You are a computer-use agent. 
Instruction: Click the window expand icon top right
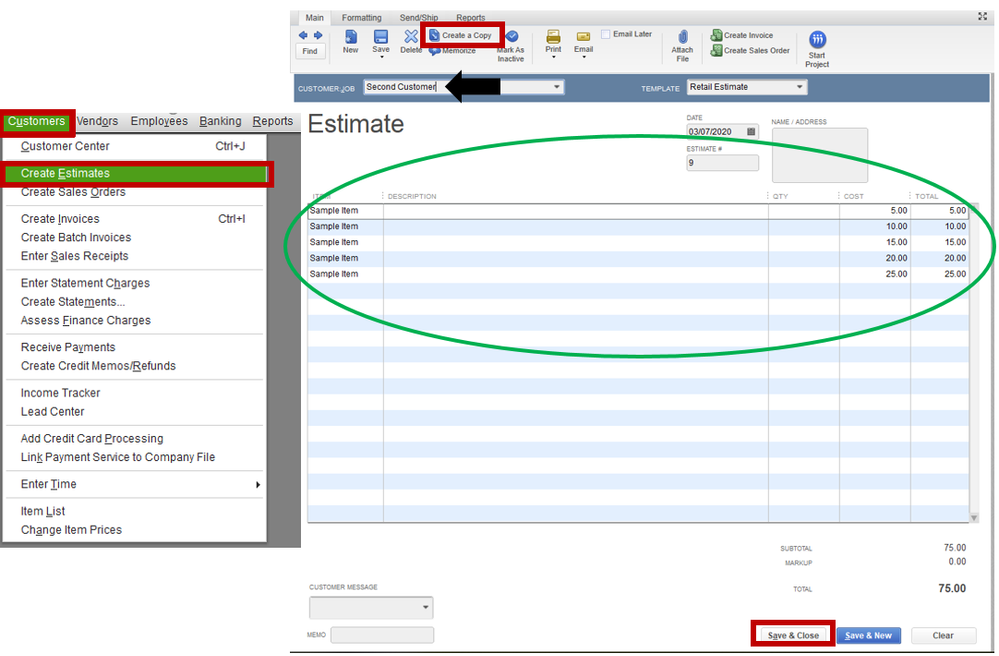982,17
